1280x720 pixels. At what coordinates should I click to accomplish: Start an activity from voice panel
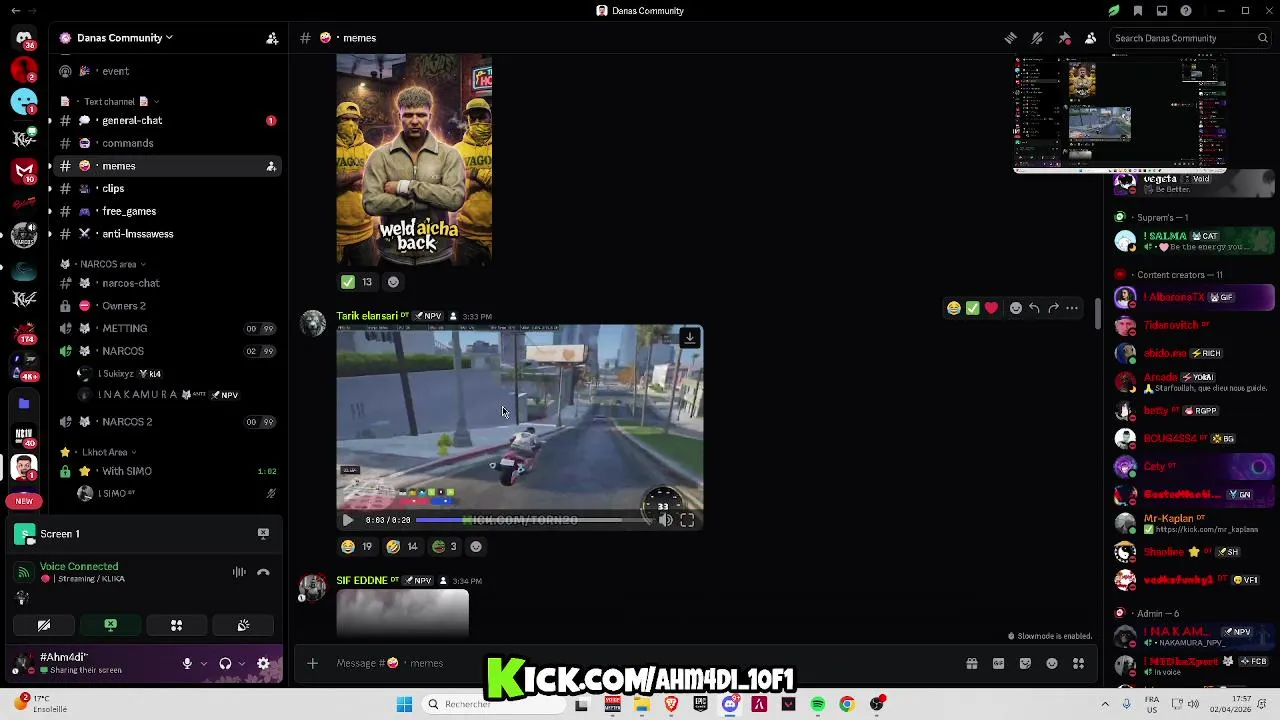tap(176, 626)
